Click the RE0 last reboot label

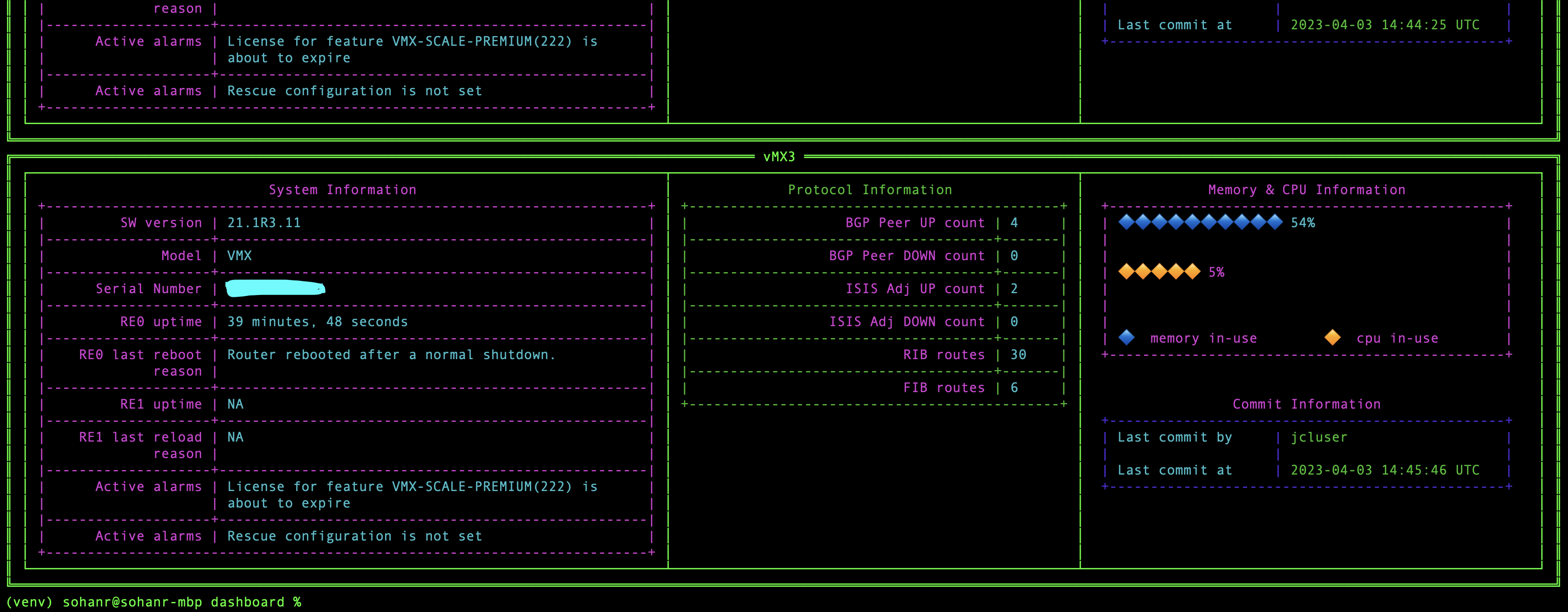141,363
